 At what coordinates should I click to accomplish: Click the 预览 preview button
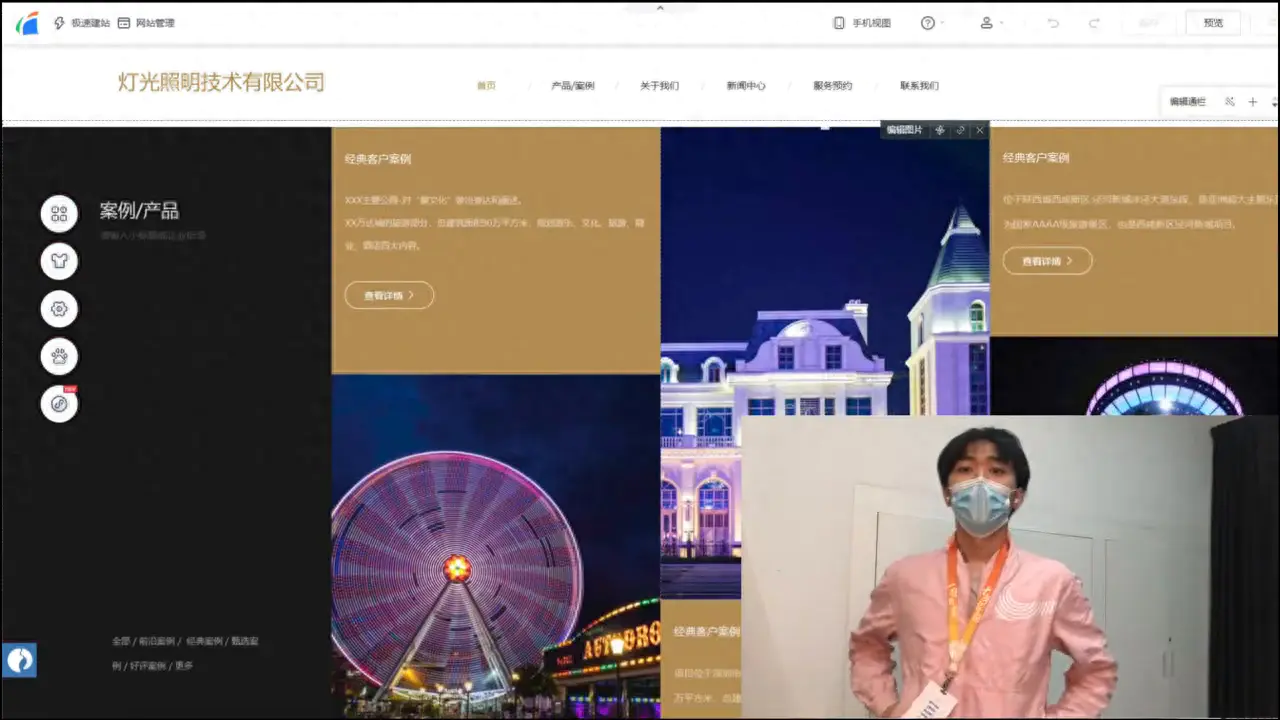(1213, 23)
